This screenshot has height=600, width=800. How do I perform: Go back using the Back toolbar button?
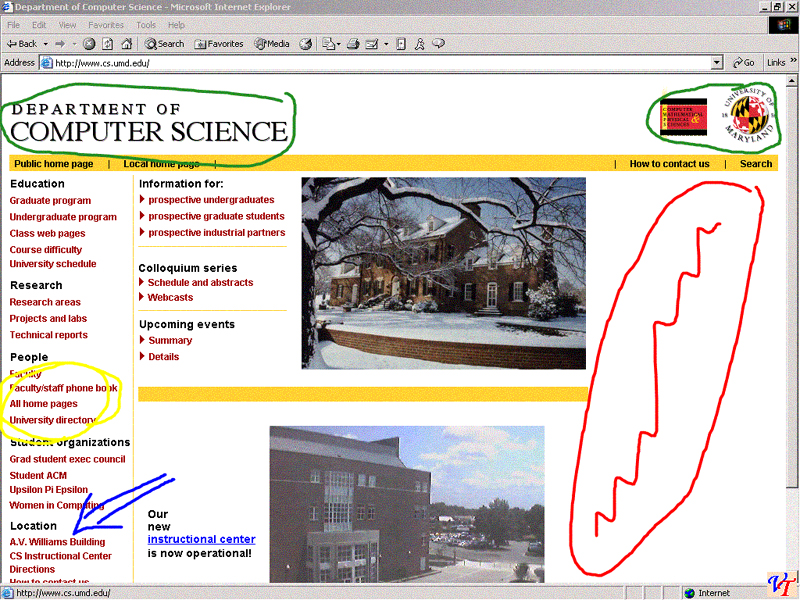tap(21, 44)
